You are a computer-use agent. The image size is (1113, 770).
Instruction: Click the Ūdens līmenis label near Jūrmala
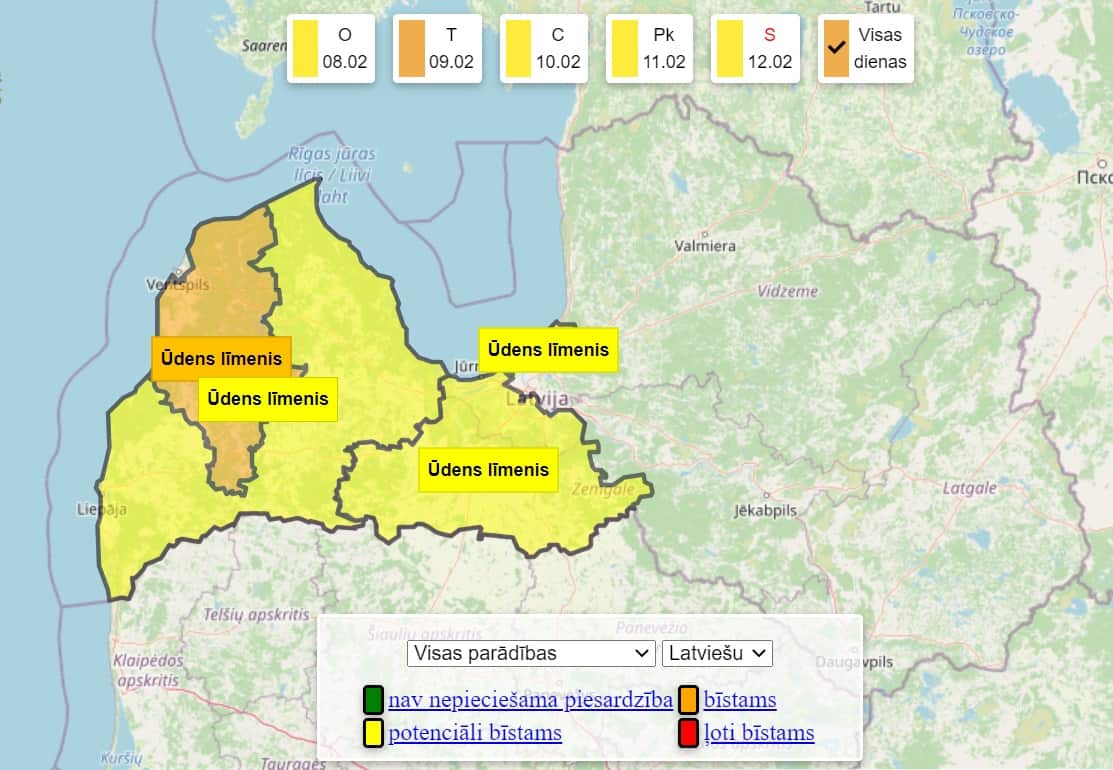[548, 350]
